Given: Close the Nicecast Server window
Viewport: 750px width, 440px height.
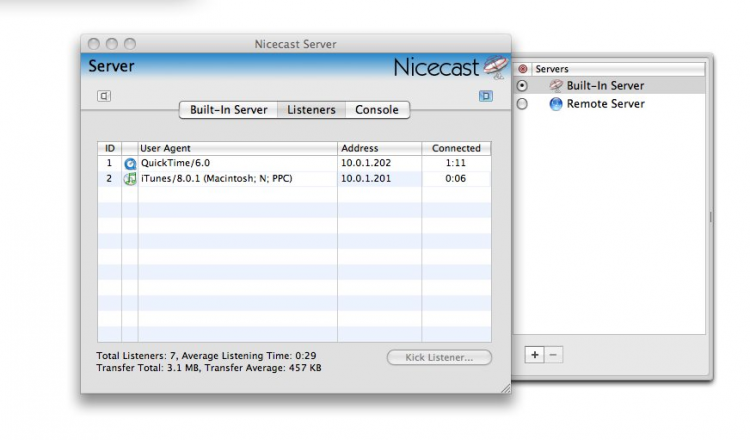Looking at the screenshot, I should [x=94, y=44].
